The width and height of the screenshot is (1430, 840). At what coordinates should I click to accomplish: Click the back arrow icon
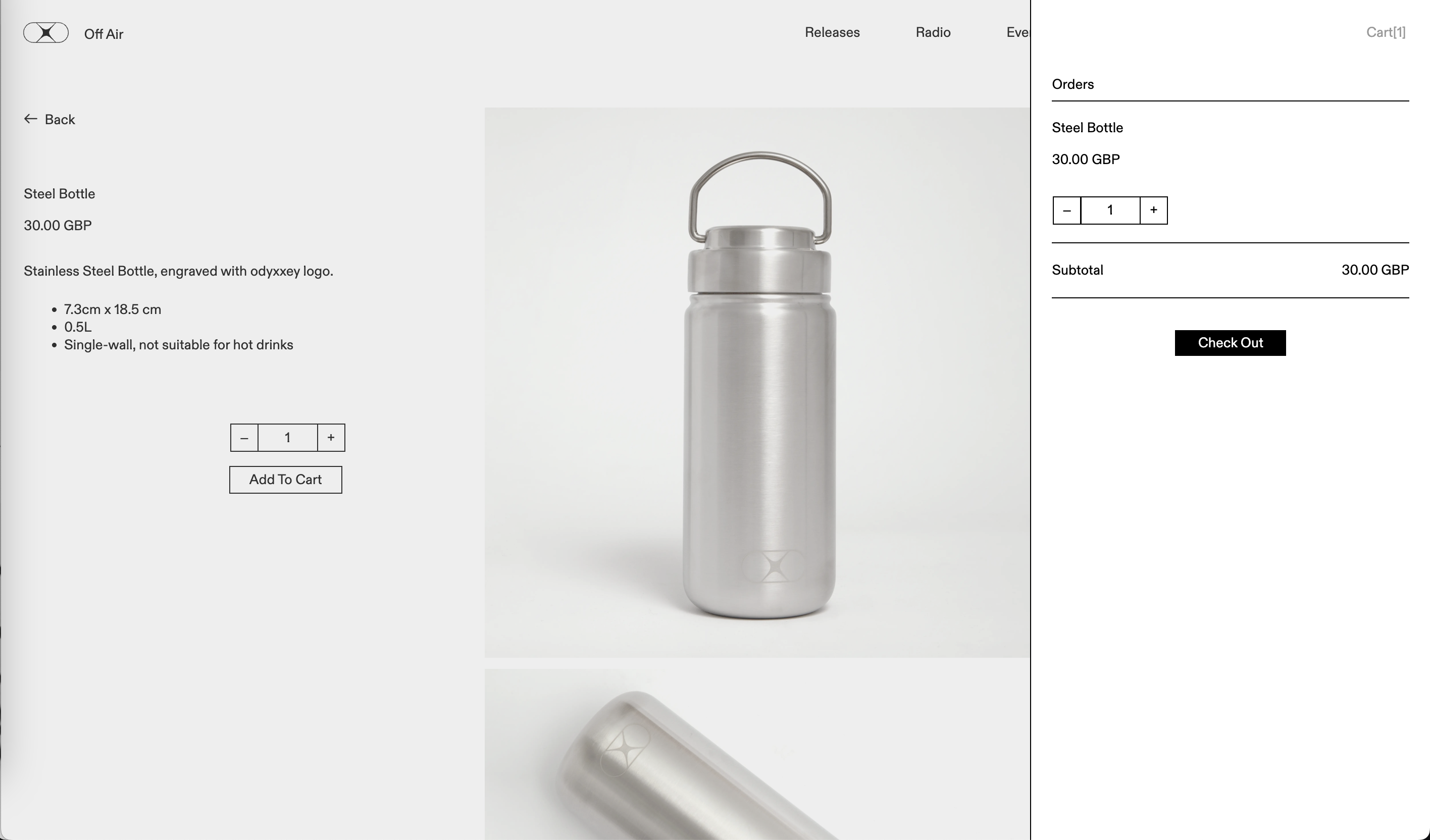click(31, 119)
